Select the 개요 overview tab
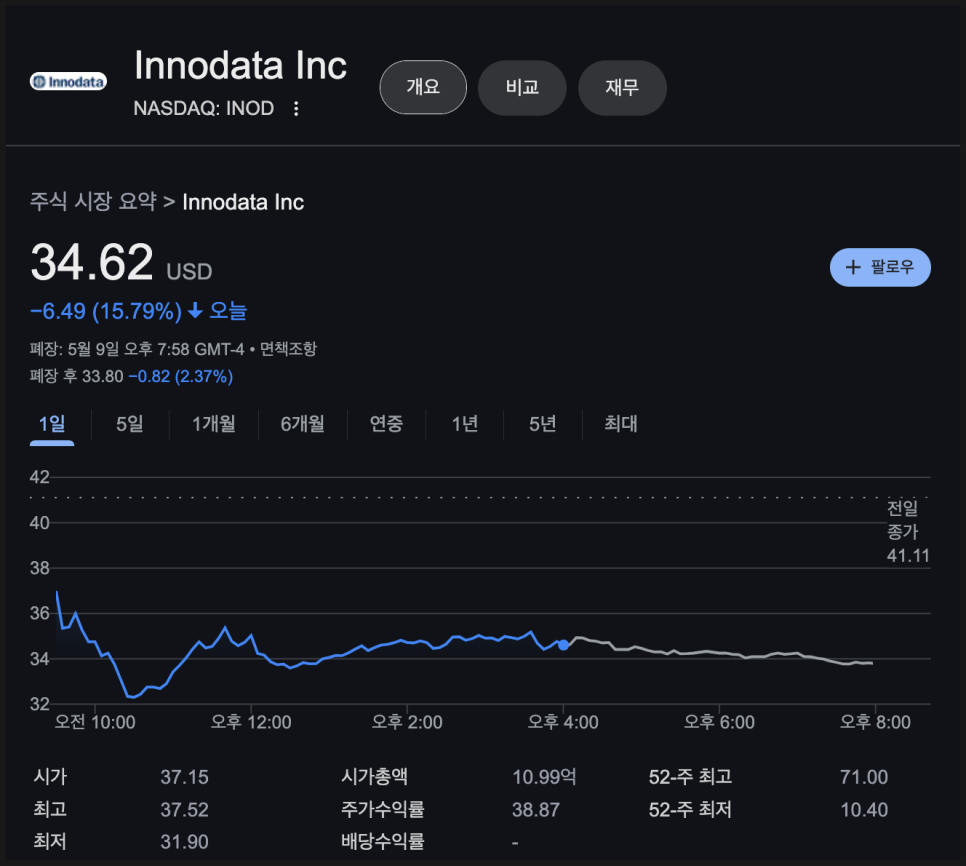 coord(423,87)
